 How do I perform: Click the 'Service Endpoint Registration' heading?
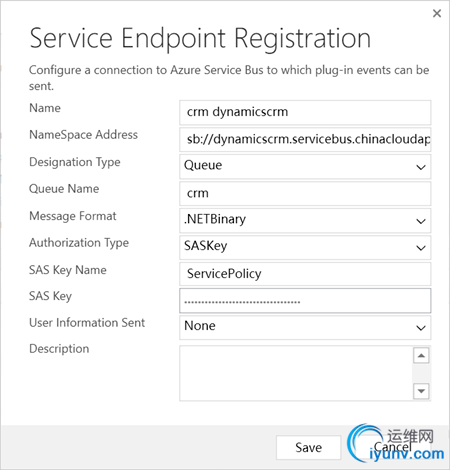(200, 39)
